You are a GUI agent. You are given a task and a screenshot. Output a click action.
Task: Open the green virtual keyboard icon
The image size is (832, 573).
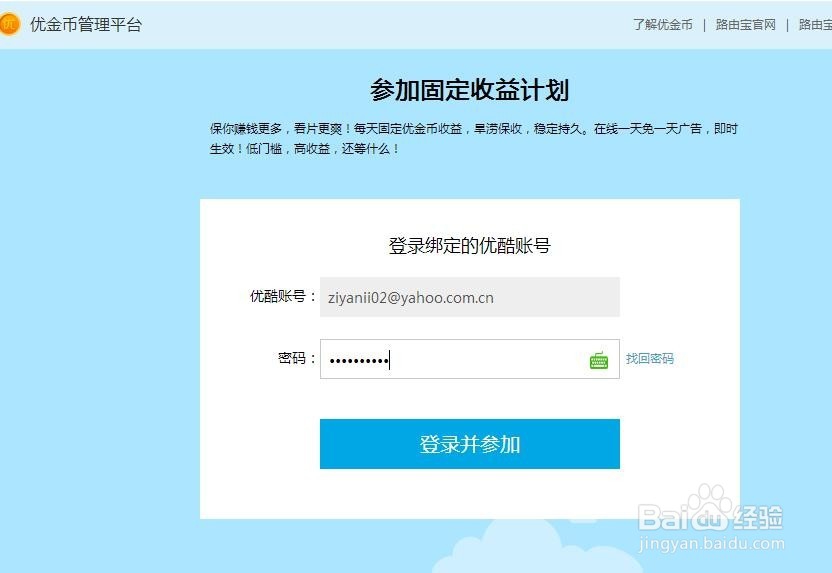point(599,360)
